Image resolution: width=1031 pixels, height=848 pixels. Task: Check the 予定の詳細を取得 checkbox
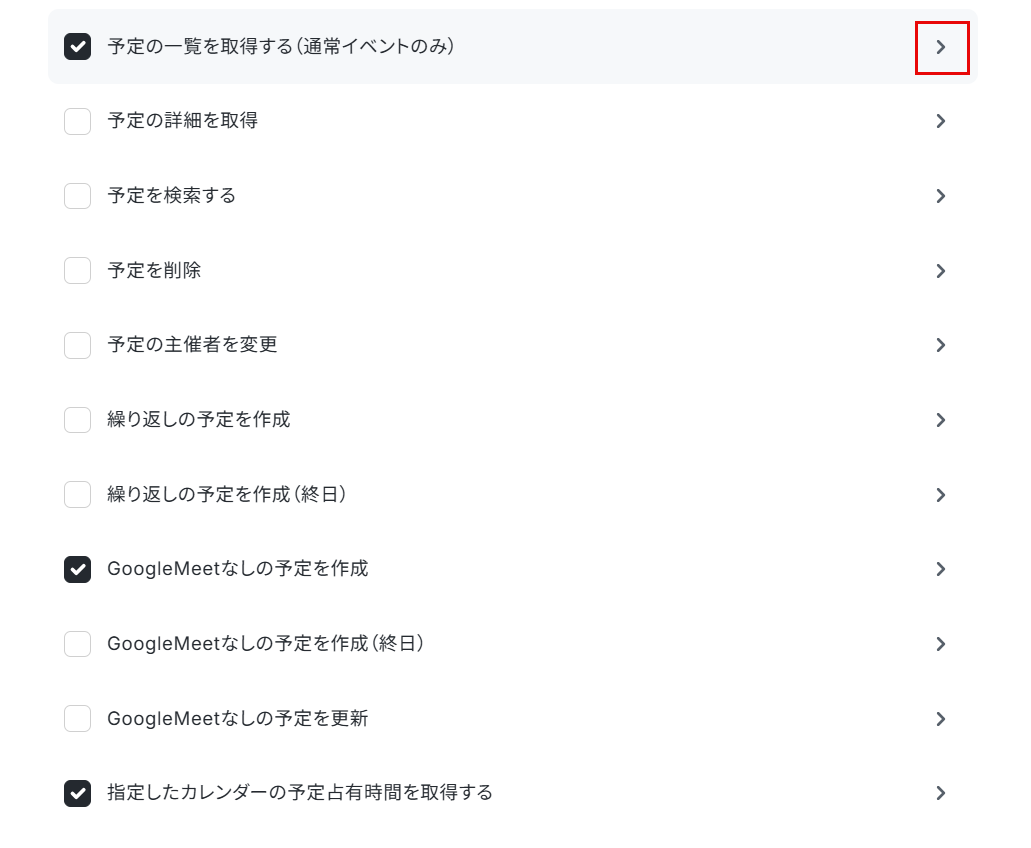pyautogui.click(x=78, y=122)
